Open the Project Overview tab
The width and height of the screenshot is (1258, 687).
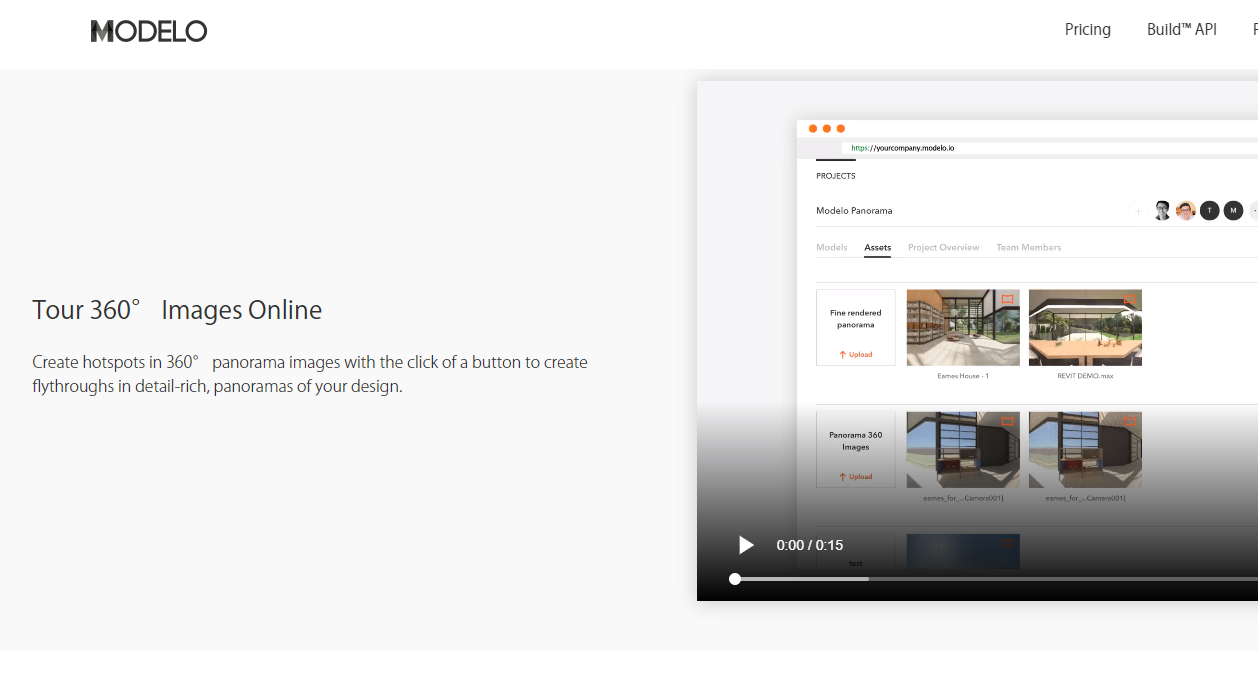pos(943,247)
